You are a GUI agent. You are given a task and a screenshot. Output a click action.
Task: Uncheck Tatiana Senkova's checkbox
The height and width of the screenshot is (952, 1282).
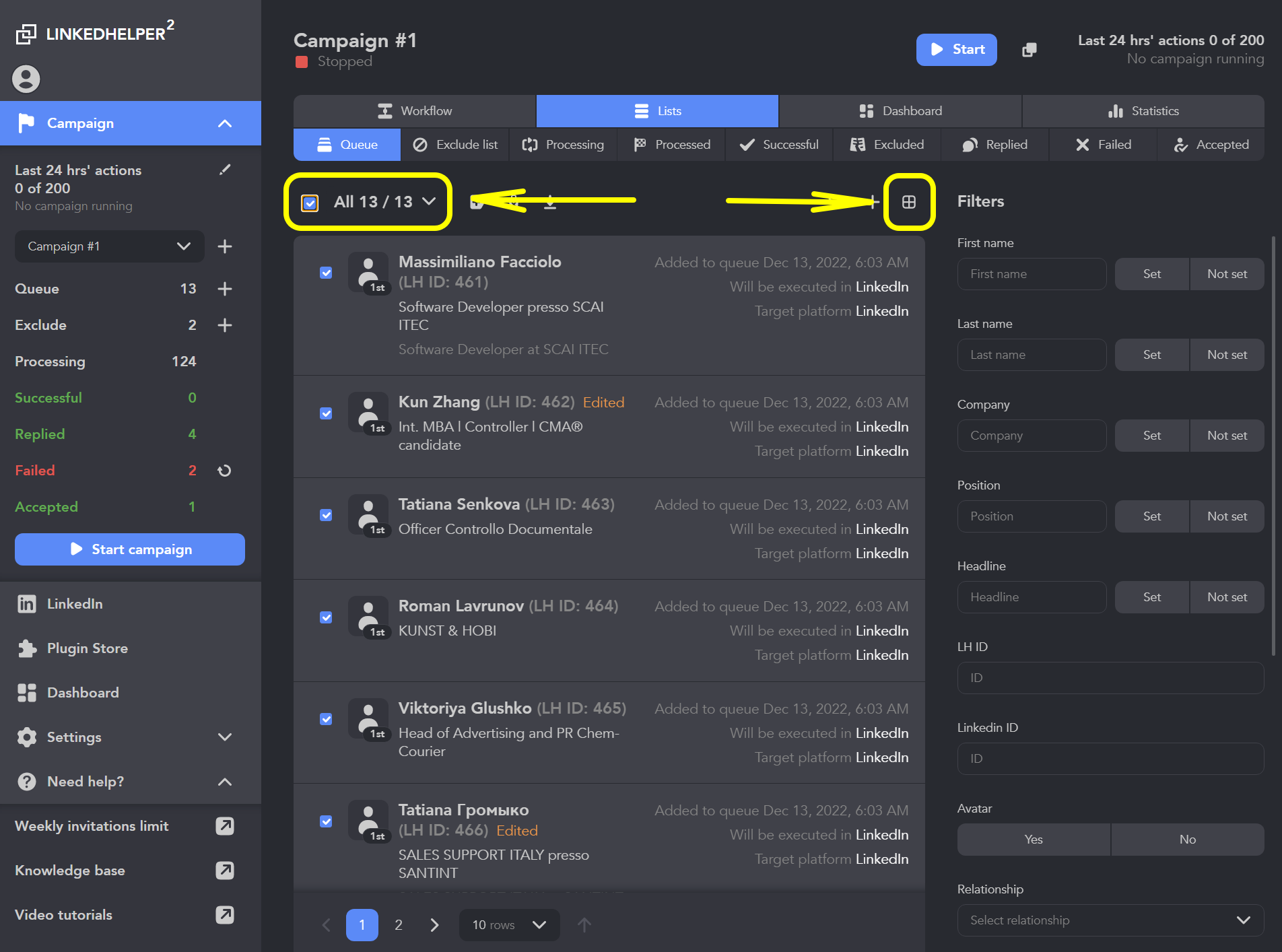326,515
